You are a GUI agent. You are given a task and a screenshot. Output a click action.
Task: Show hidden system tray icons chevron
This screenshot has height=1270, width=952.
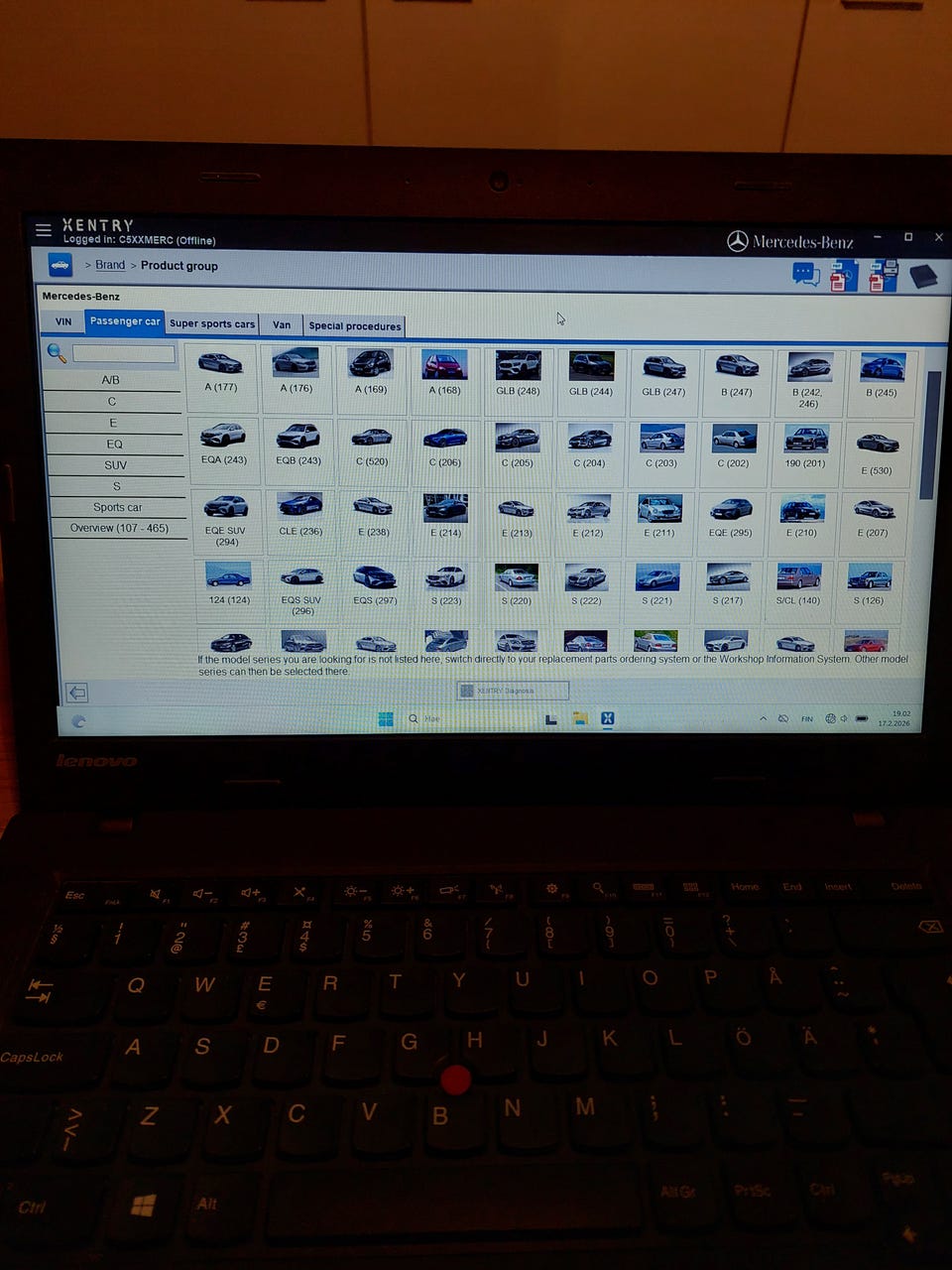pos(763,718)
